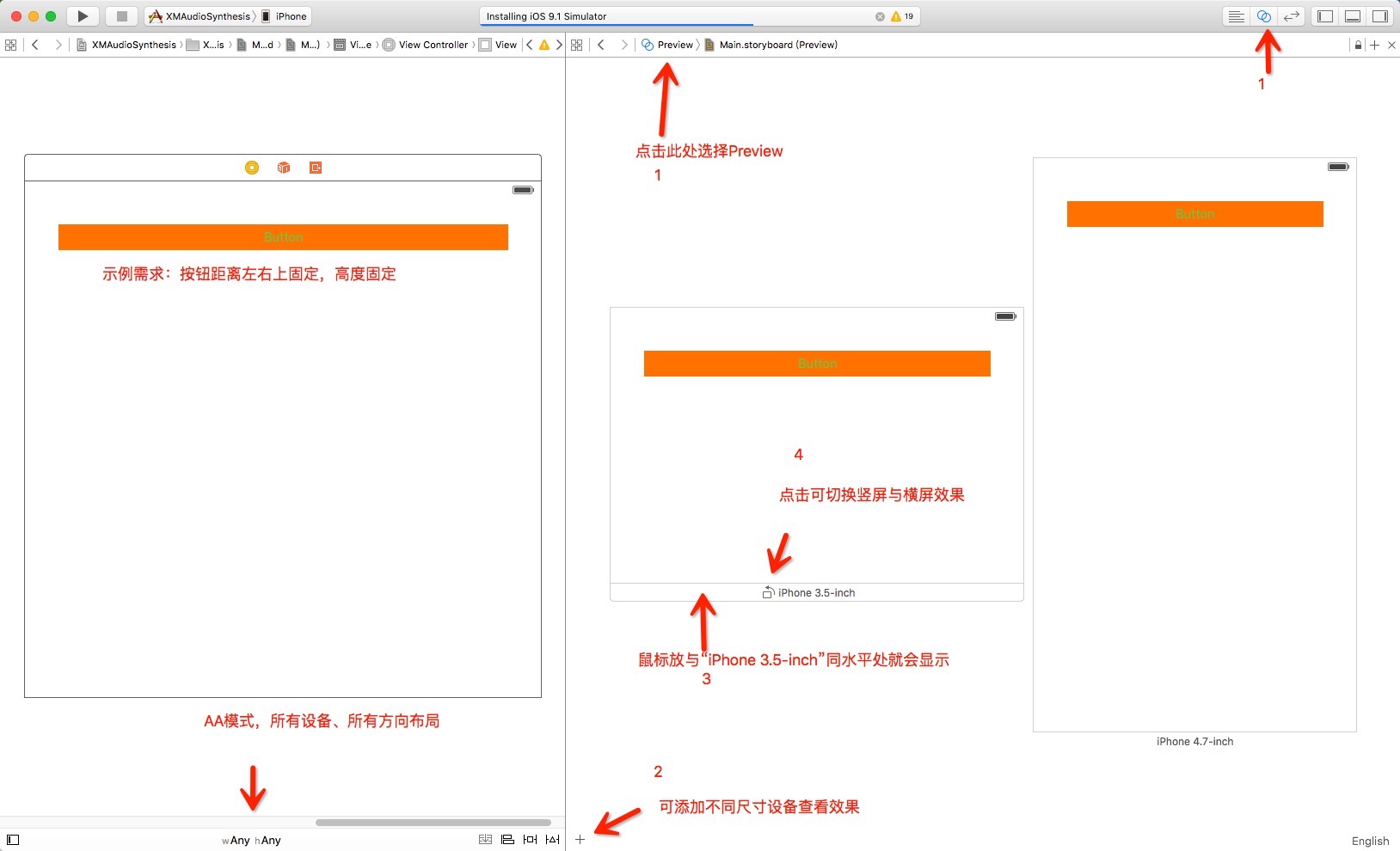Open Main.storyboard (Preview) breadcrumb
This screenshot has height=851, width=1400.
(x=771, y=45)
